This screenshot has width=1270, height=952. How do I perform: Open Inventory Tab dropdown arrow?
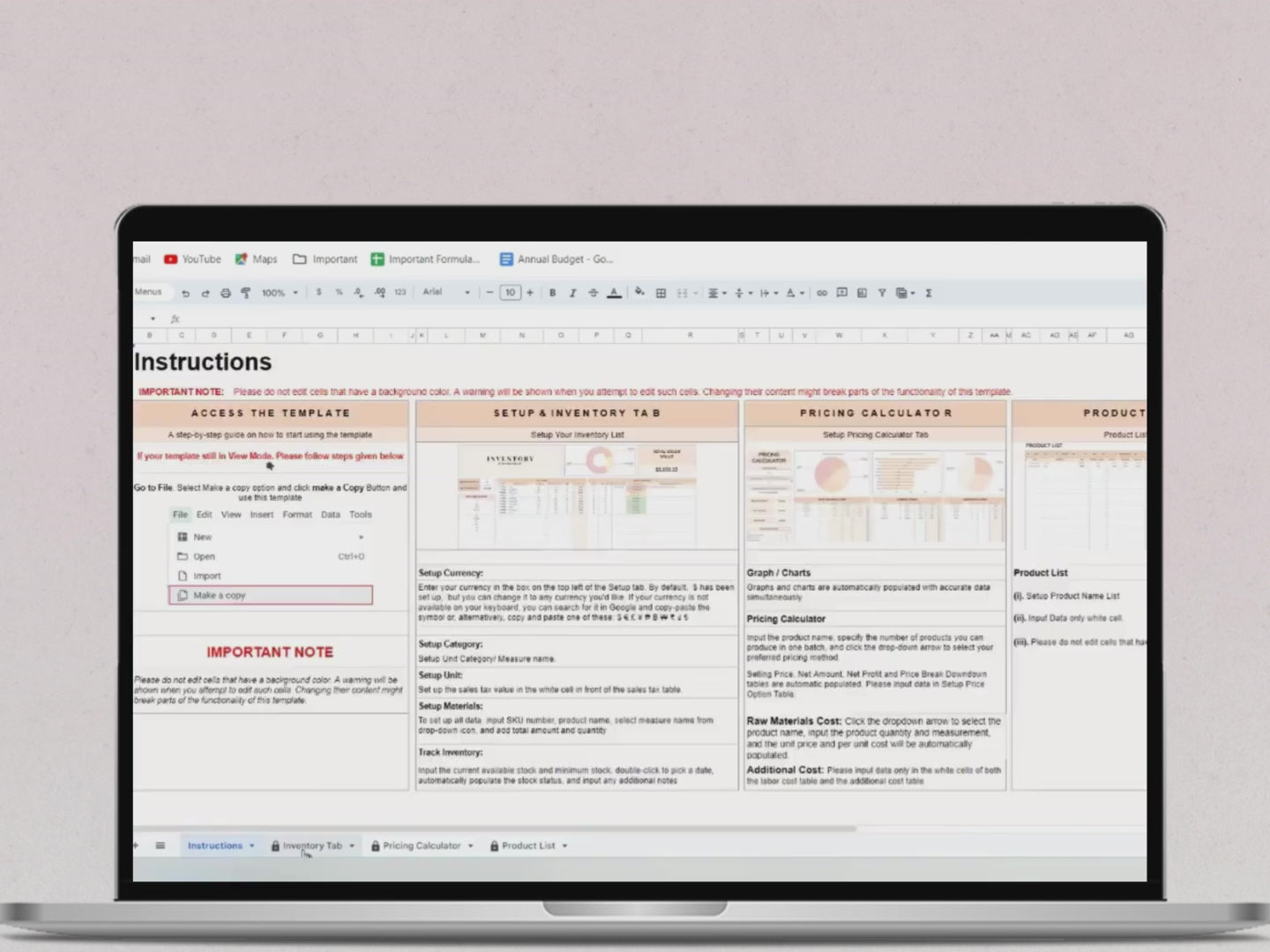tap(352, 846)
